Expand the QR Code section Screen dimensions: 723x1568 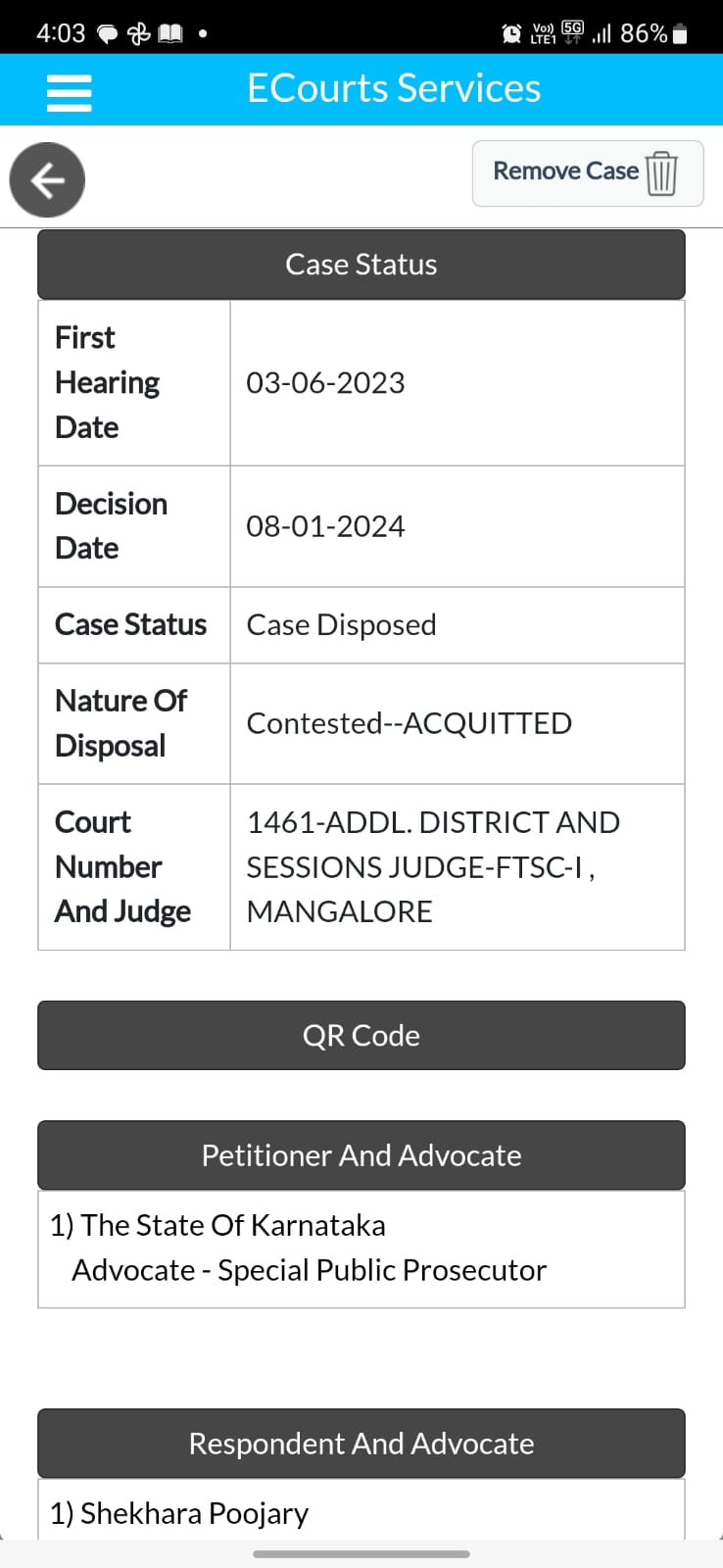pos(361,1036)
